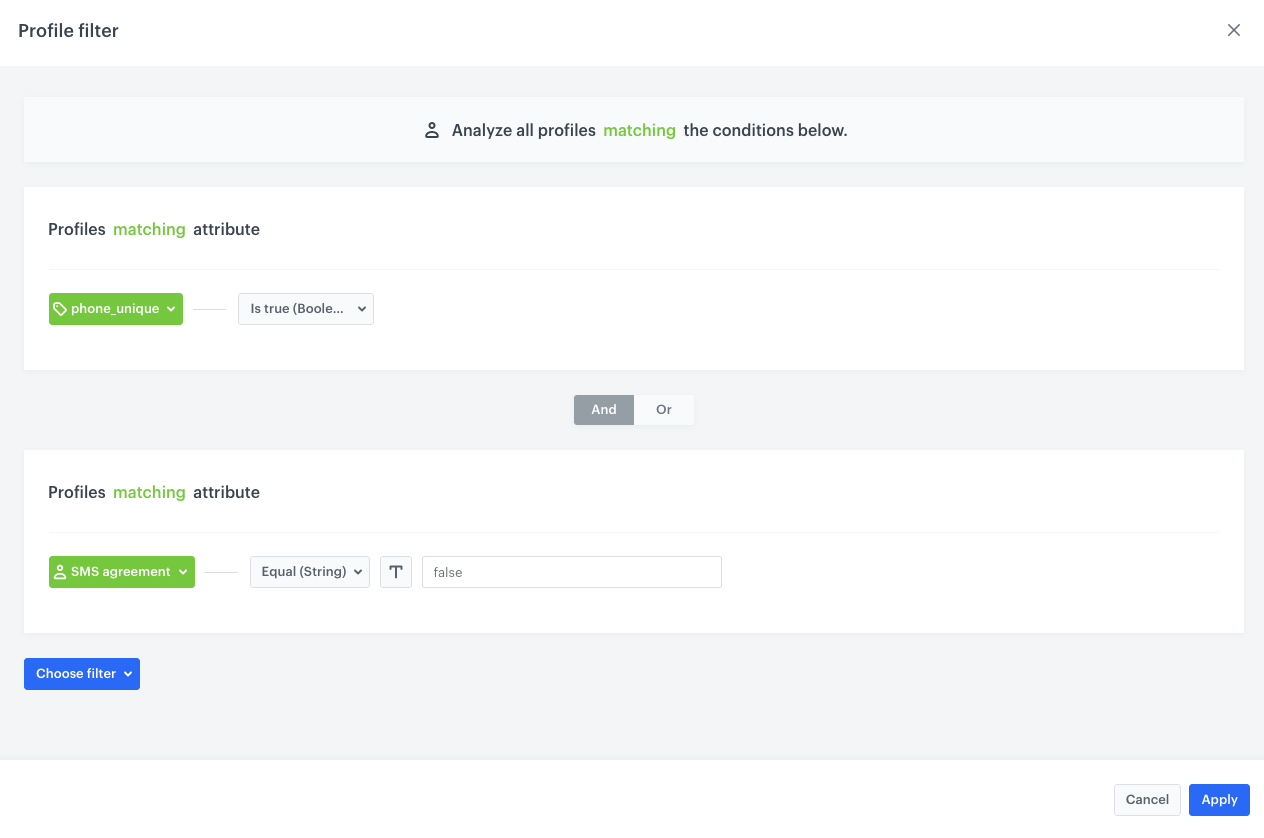The width and height of the screenshot is (1264, 838).
Task: Click the profile icon beside Analyze all profiles
Action: 432,130
